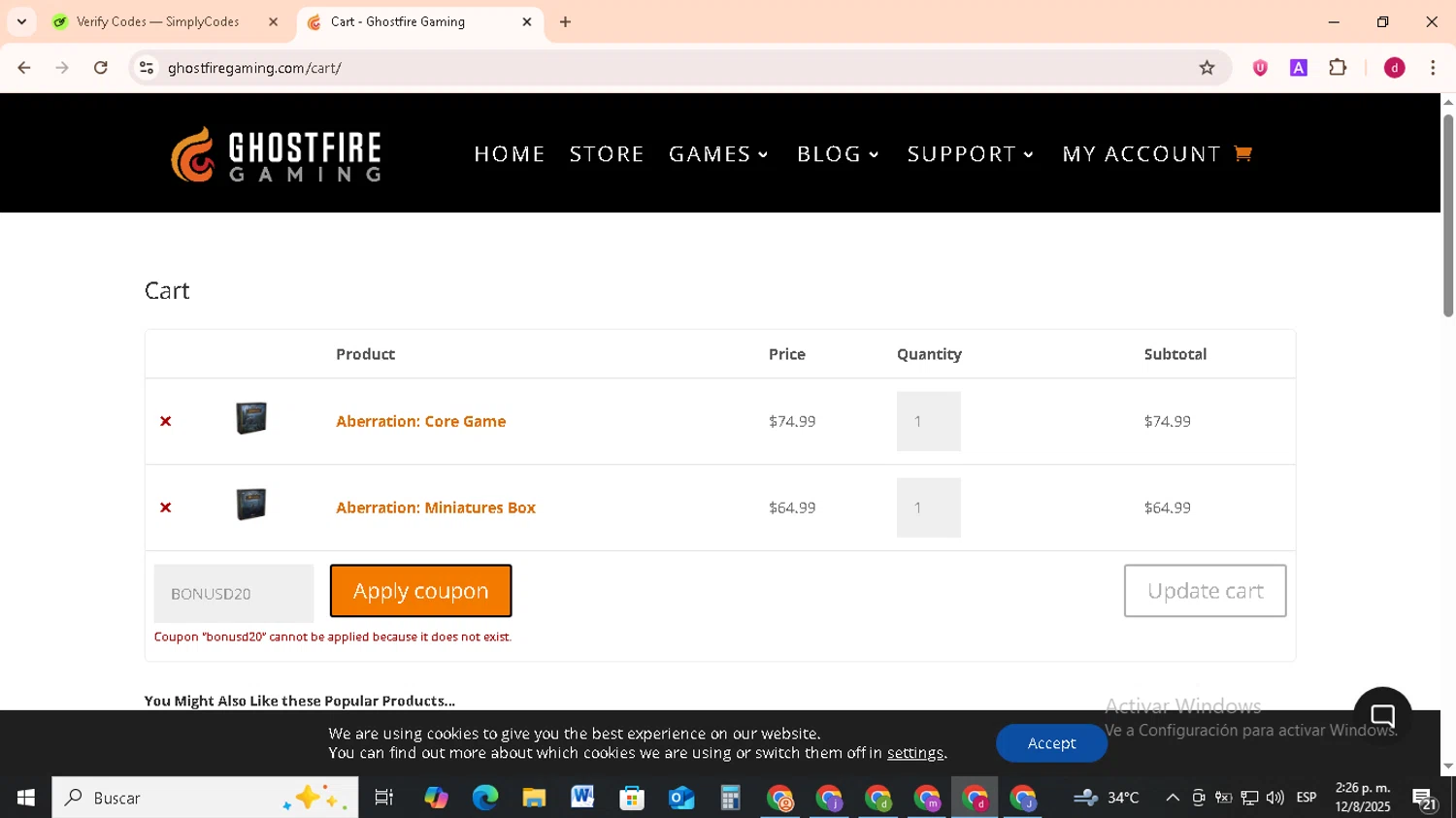
Task: Open the shopping cart icon in navigation
Action: point(1242,153)
